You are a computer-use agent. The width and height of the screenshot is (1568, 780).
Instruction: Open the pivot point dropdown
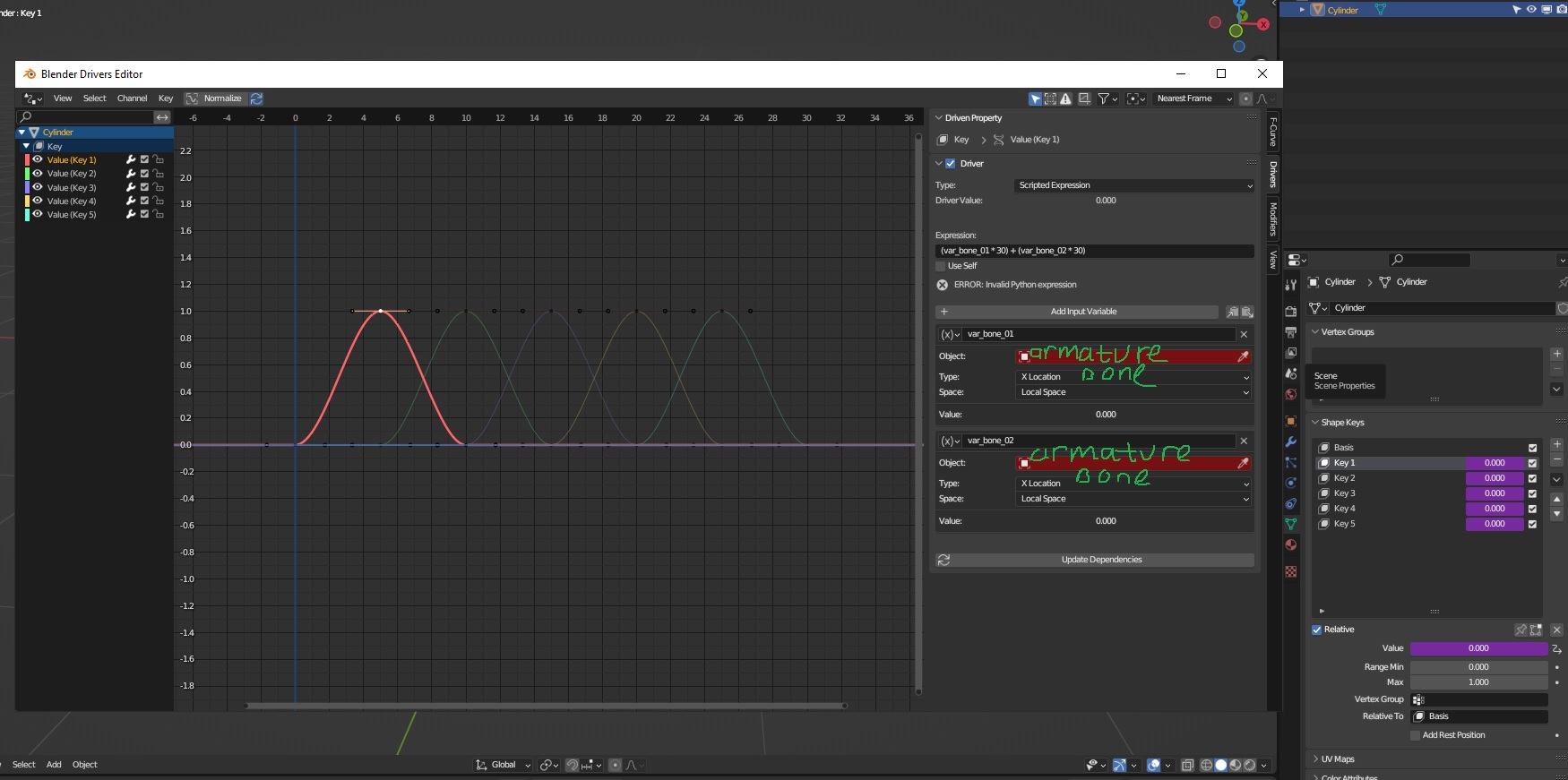[1136, 99]
